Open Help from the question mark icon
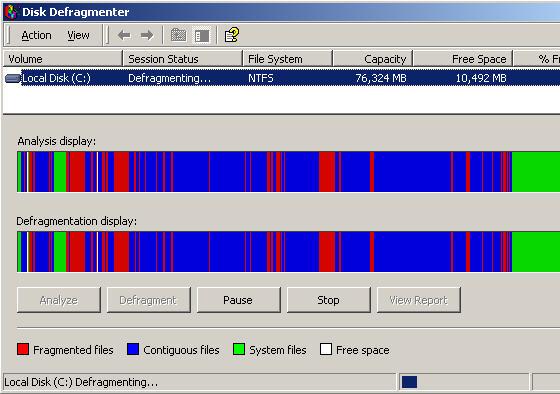This screenshot has height=394, width=560. [x=231, y=35]
